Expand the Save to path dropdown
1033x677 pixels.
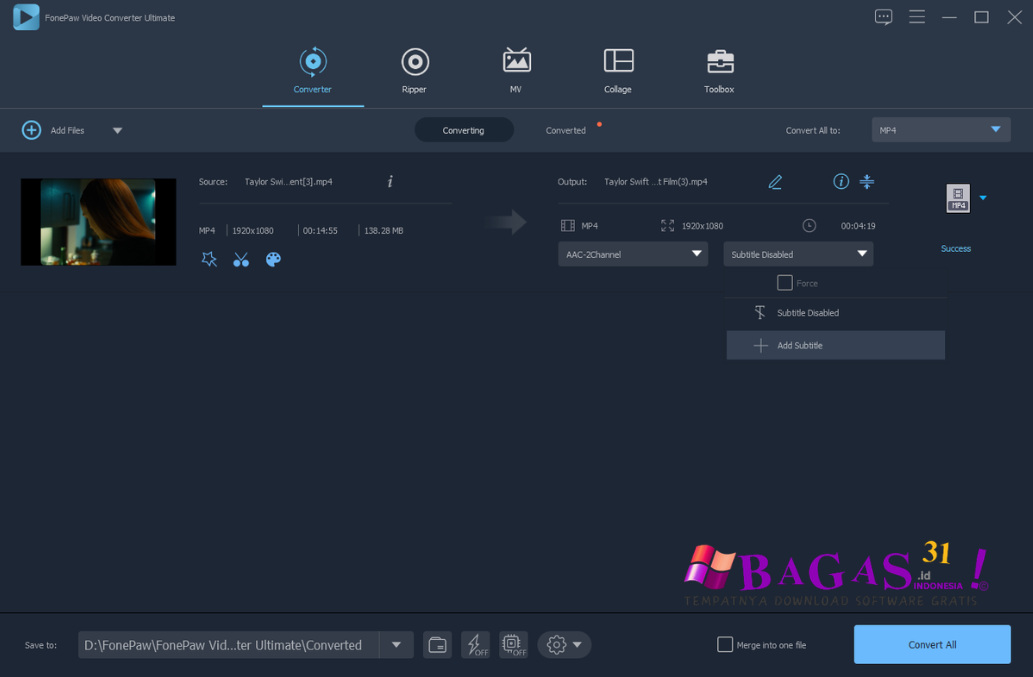pyautogui.click(x=397, y=645)
